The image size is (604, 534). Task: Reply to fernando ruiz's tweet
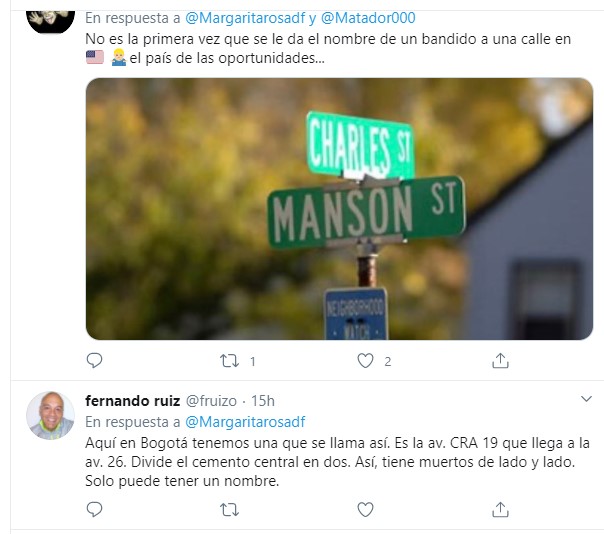click(94, 509)
